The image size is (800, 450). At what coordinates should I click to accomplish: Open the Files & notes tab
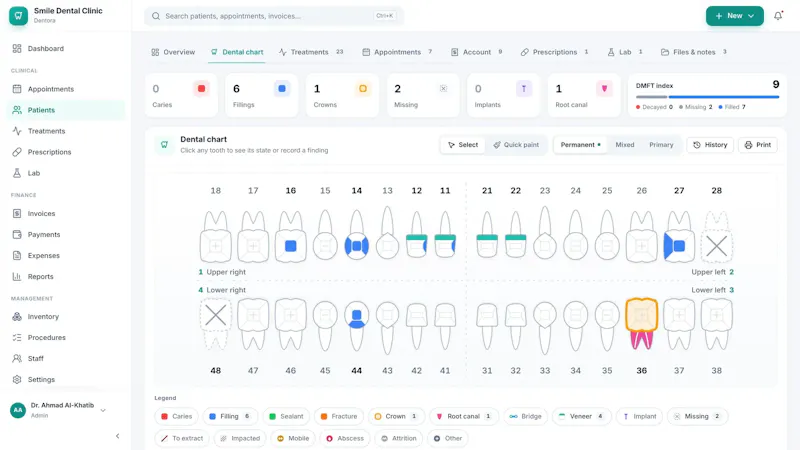pos(694,52)
